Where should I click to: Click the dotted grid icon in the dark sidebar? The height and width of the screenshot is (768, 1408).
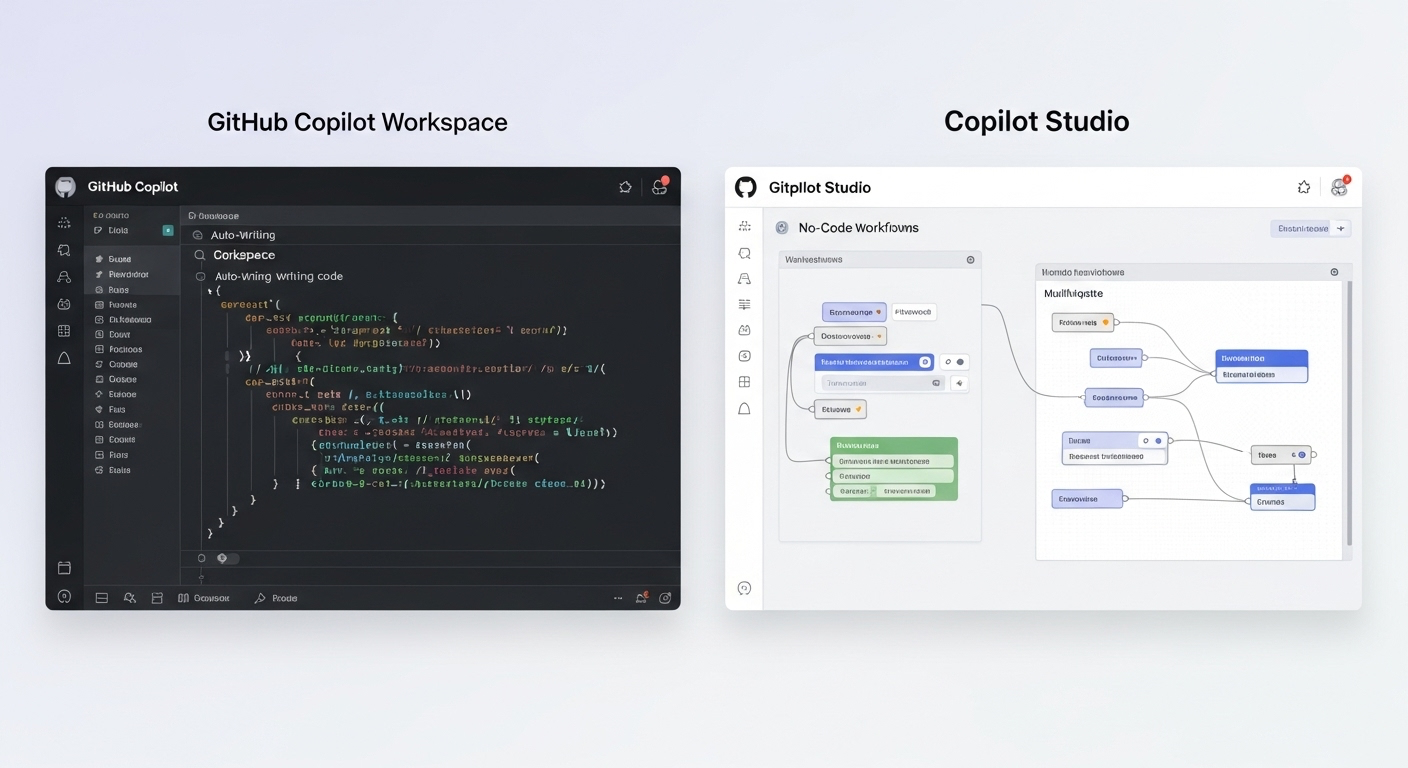pyautogui.click(x=64, y=222)
